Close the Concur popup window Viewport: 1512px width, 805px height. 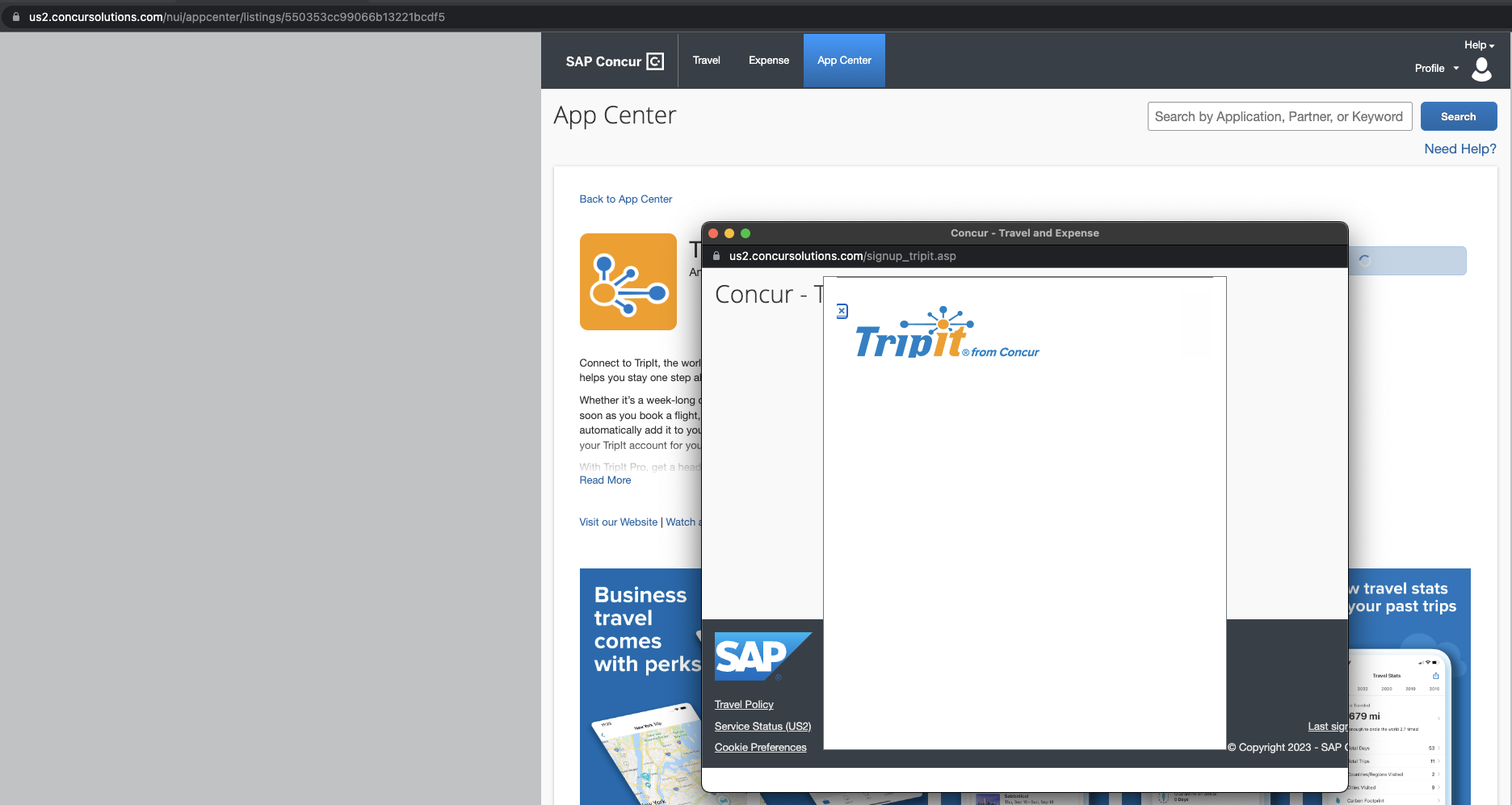[x=713, y=233]
